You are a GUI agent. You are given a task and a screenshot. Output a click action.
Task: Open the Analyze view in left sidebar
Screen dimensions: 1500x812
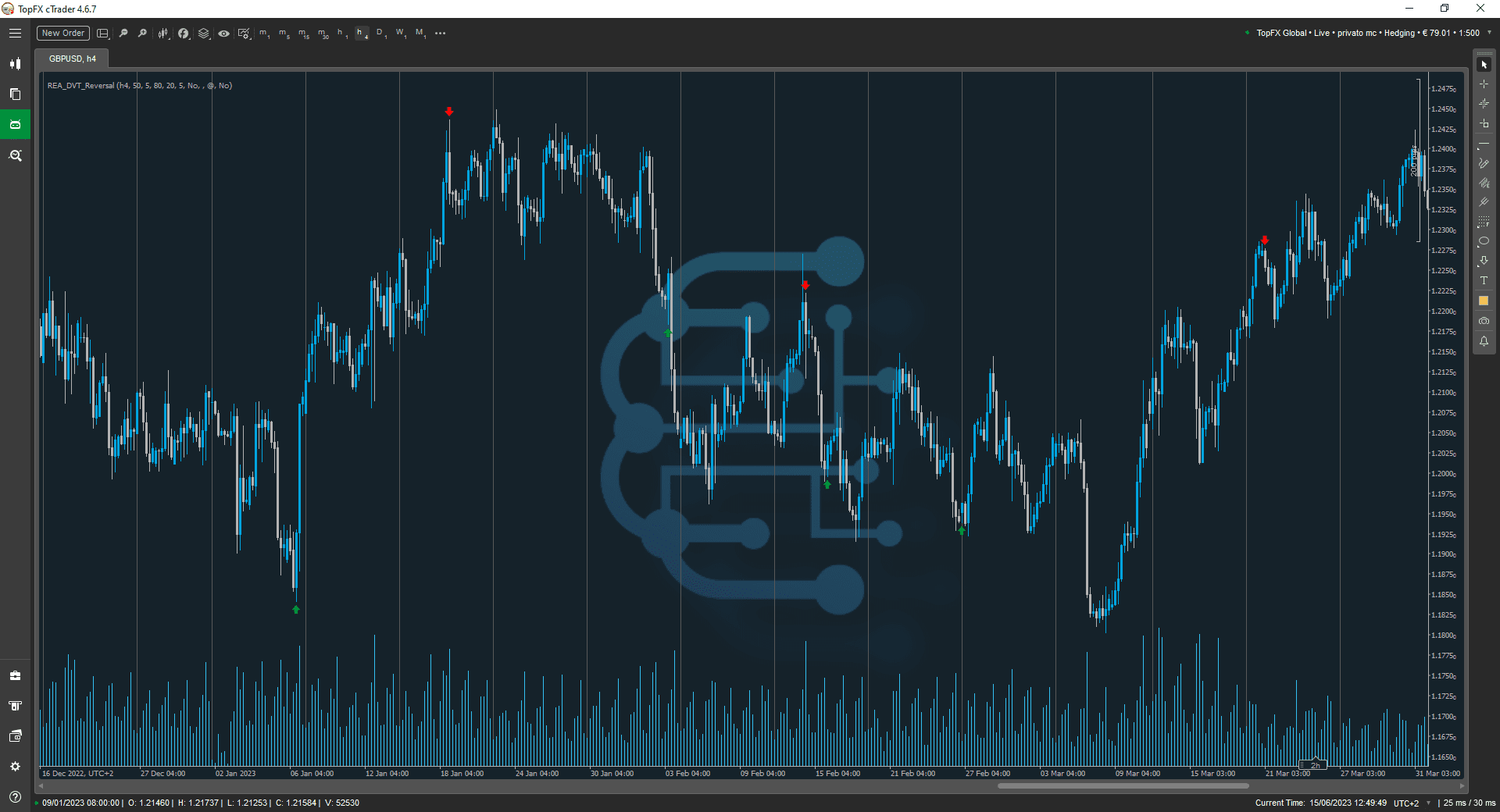point(15,155)
